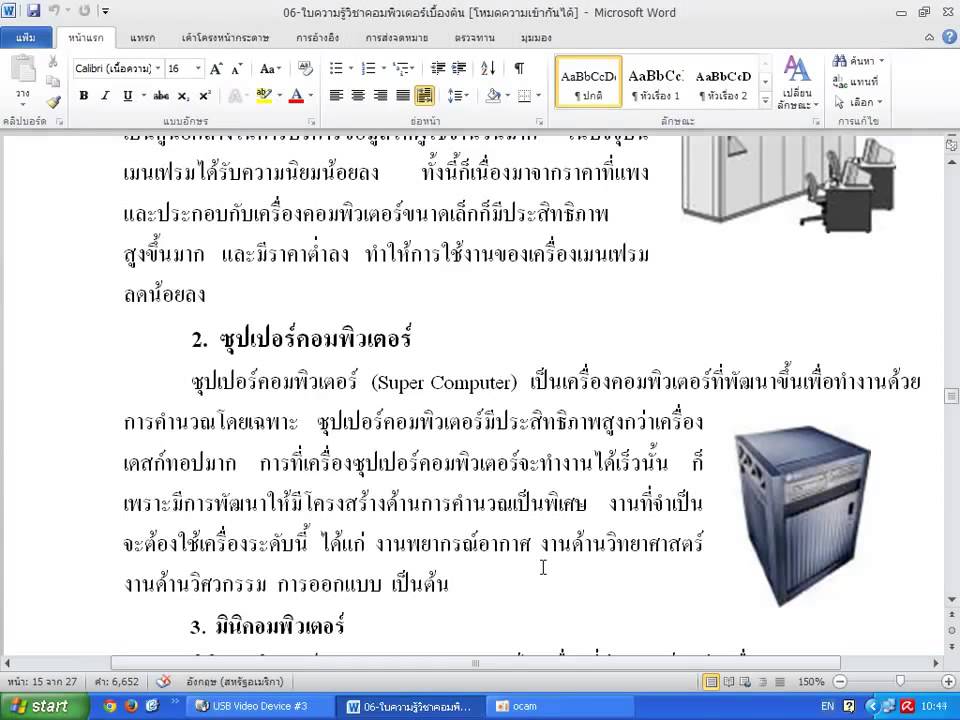Sort text with A-Z icon
960x720 pixels.
click(x=488, y=69)
